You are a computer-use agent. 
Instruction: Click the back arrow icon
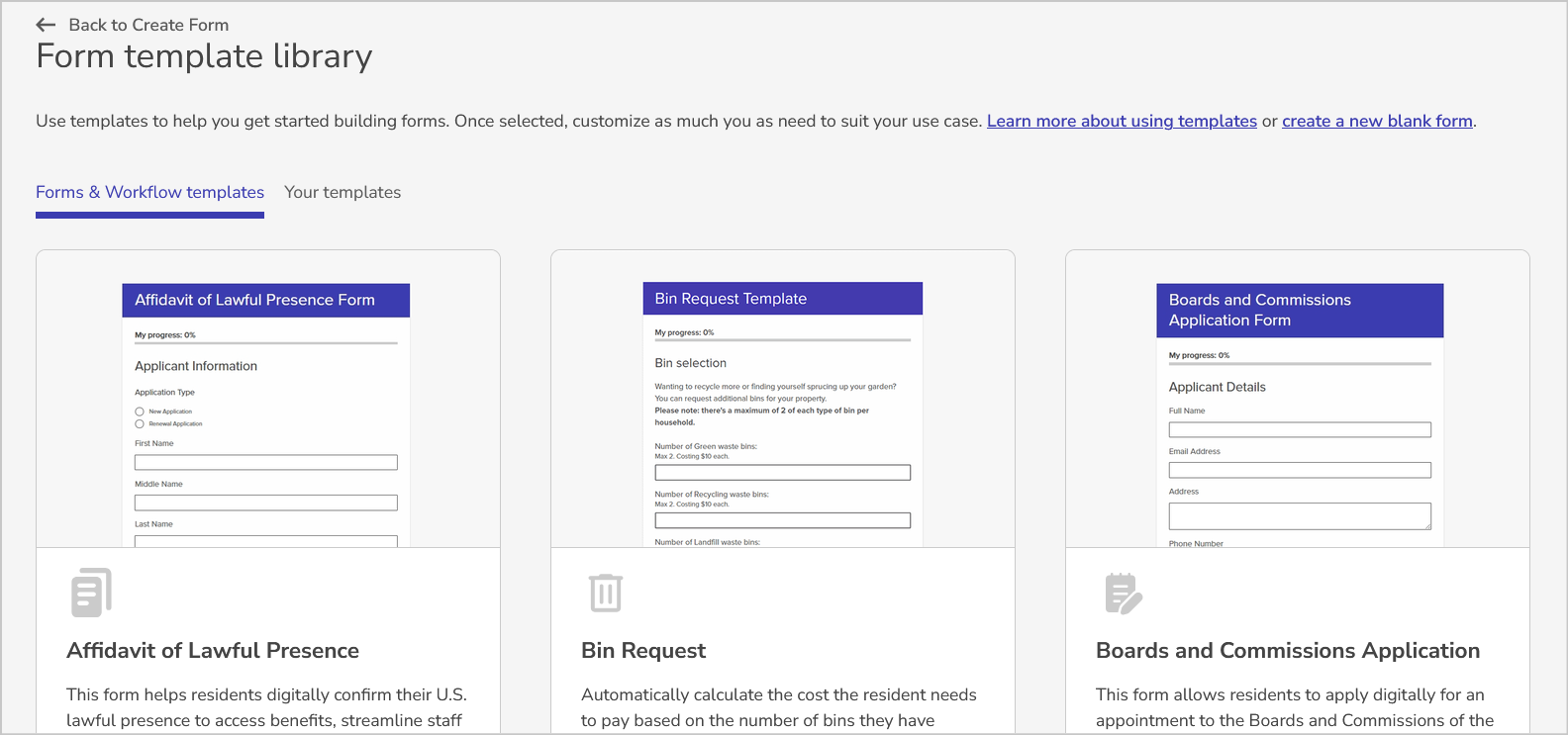coord(46,25)
